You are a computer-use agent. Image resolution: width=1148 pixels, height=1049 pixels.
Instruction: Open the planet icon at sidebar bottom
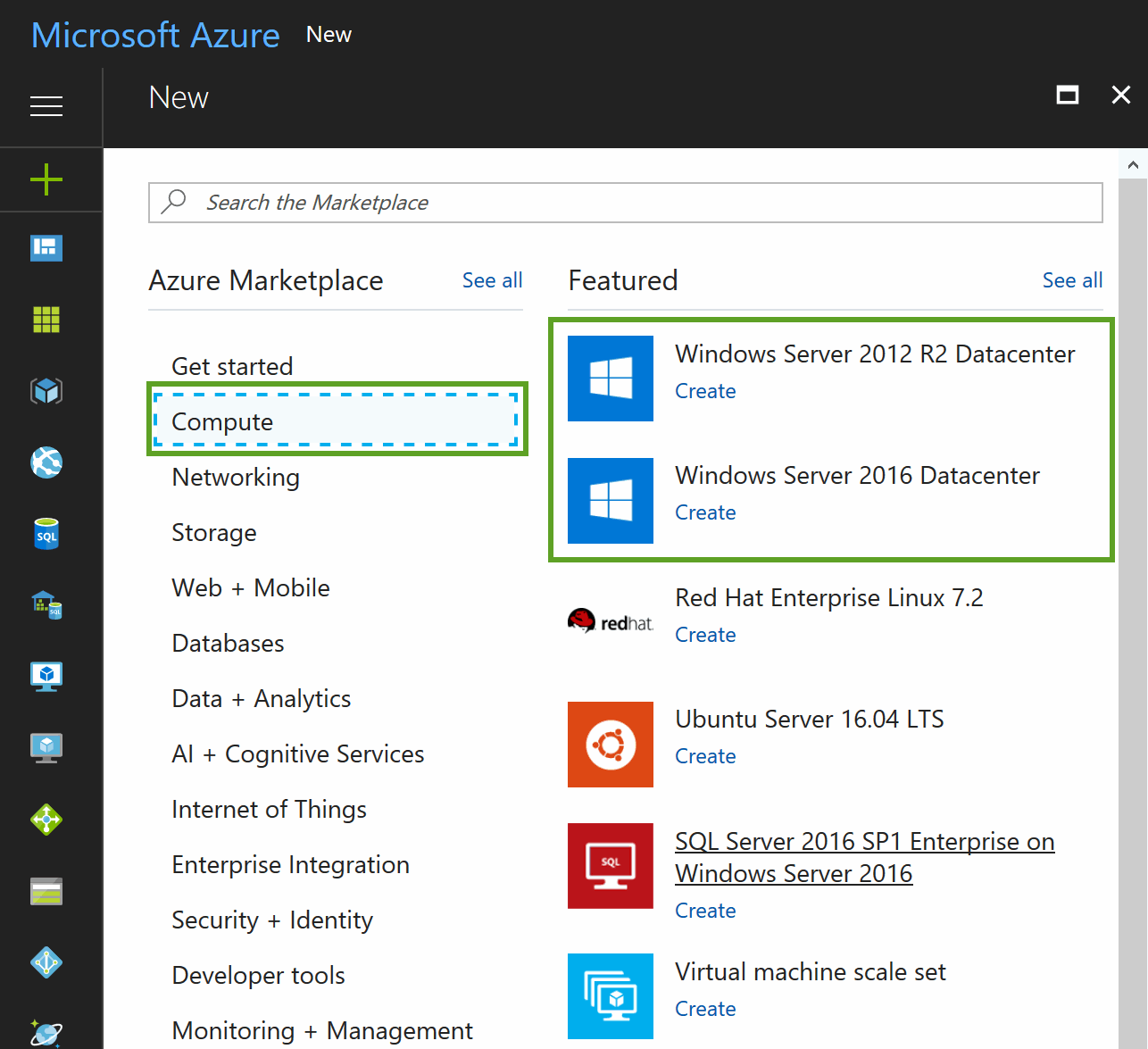coord(46,1033)
